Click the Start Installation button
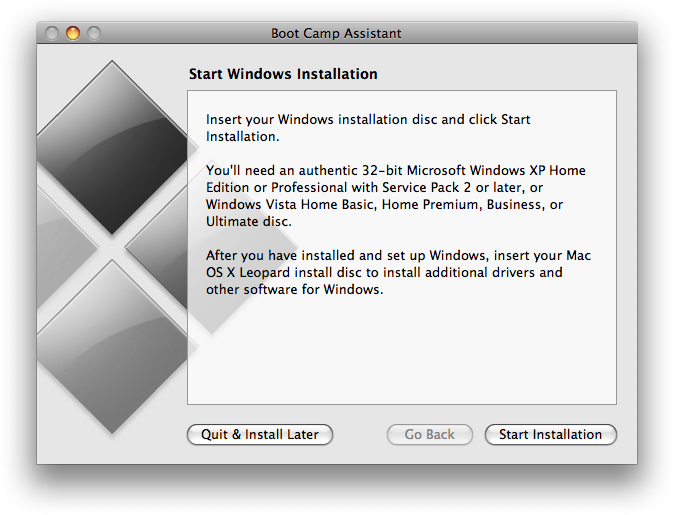 (x=551, y=434)
